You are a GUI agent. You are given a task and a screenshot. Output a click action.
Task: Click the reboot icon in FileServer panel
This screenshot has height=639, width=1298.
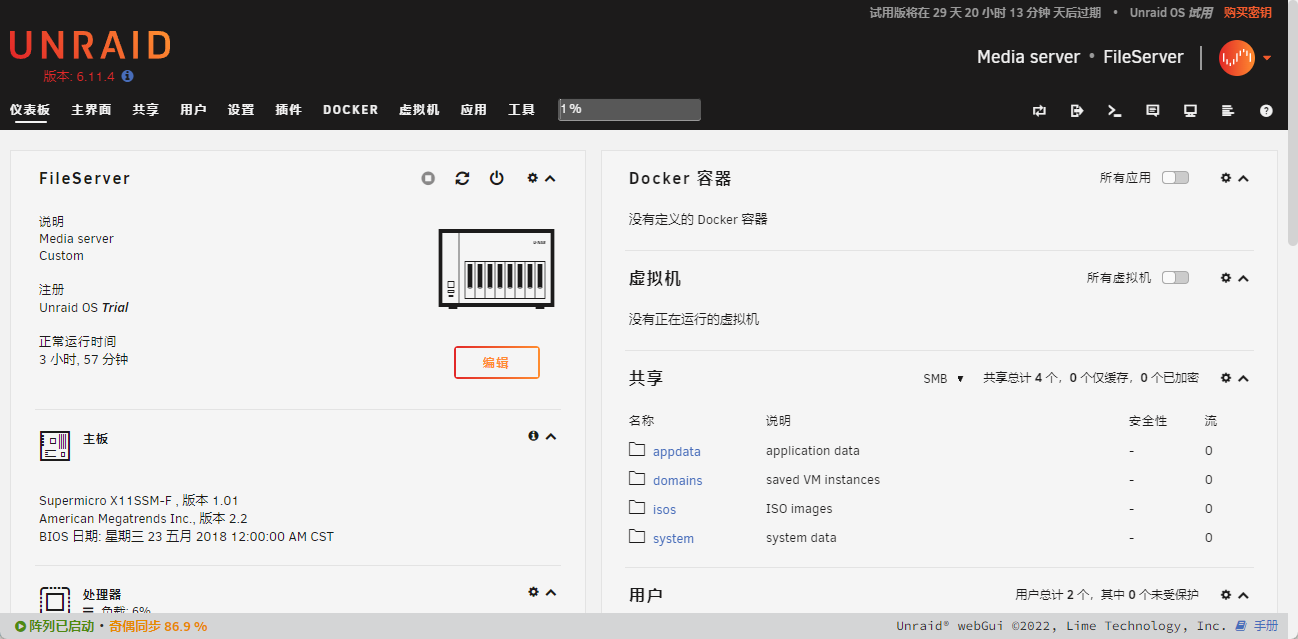click(x=462, y=178)
